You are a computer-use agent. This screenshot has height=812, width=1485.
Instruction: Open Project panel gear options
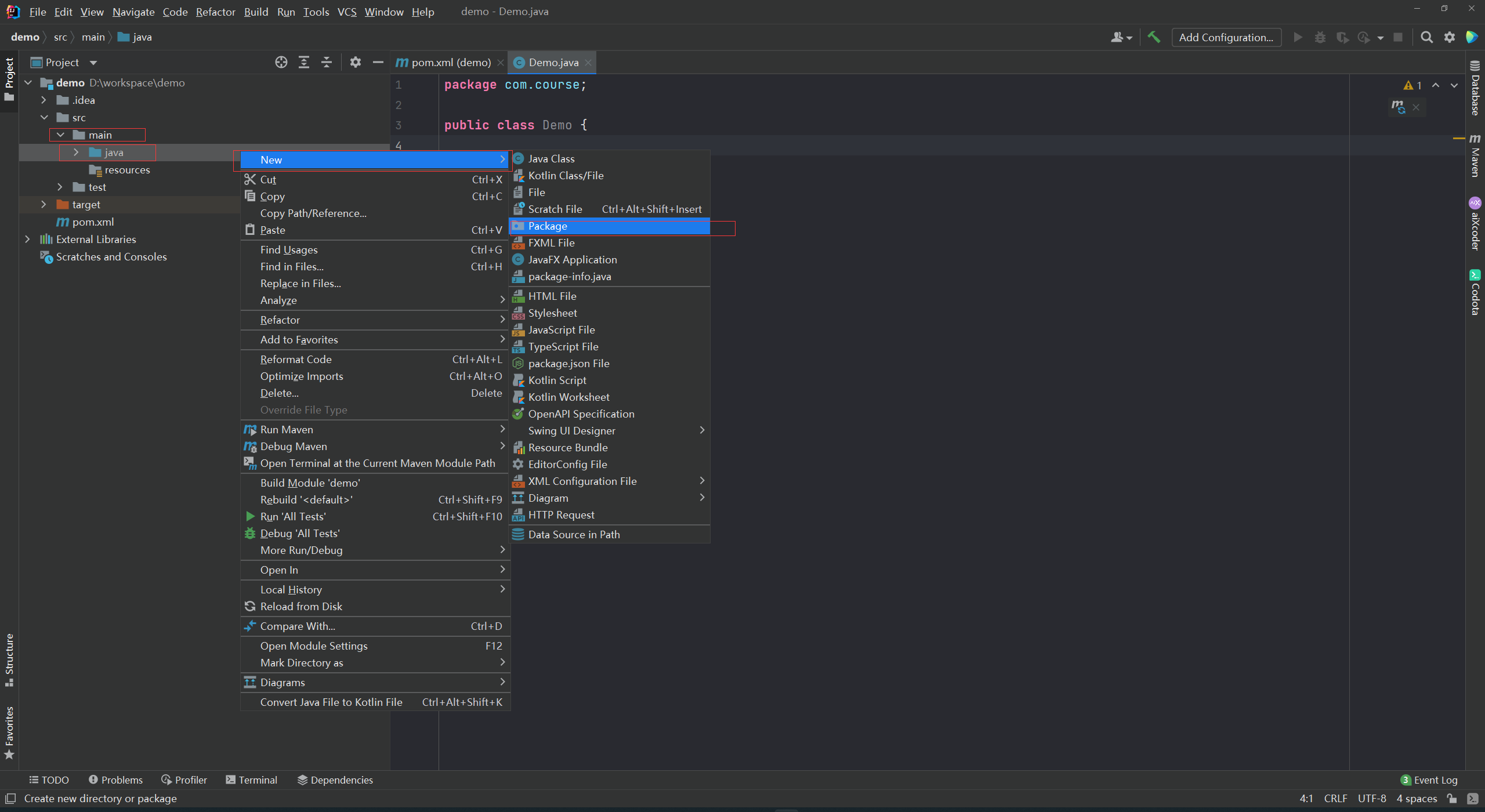[355, 62]
